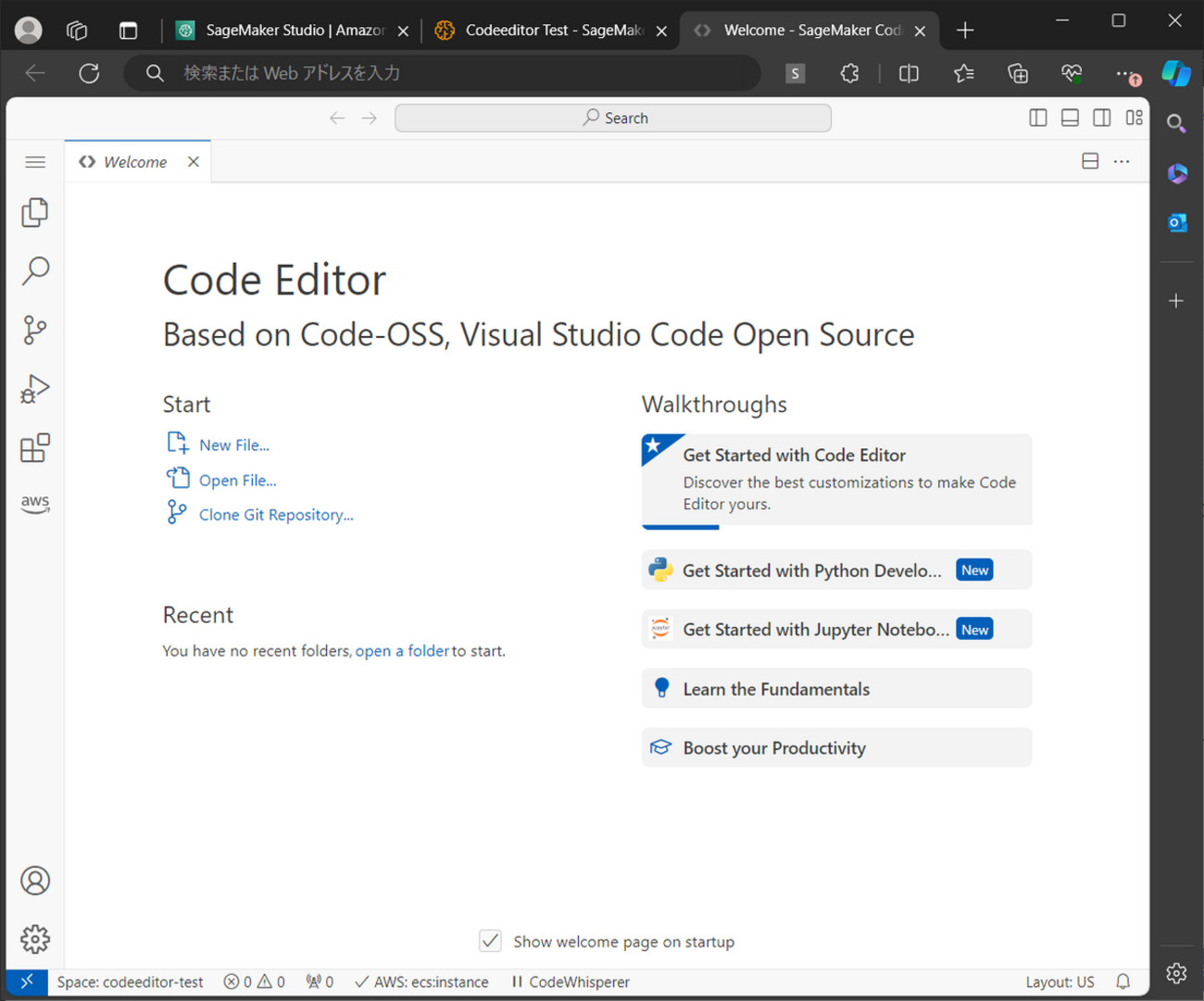
Task: Open the Search view in activity bar
Action: 35,270
